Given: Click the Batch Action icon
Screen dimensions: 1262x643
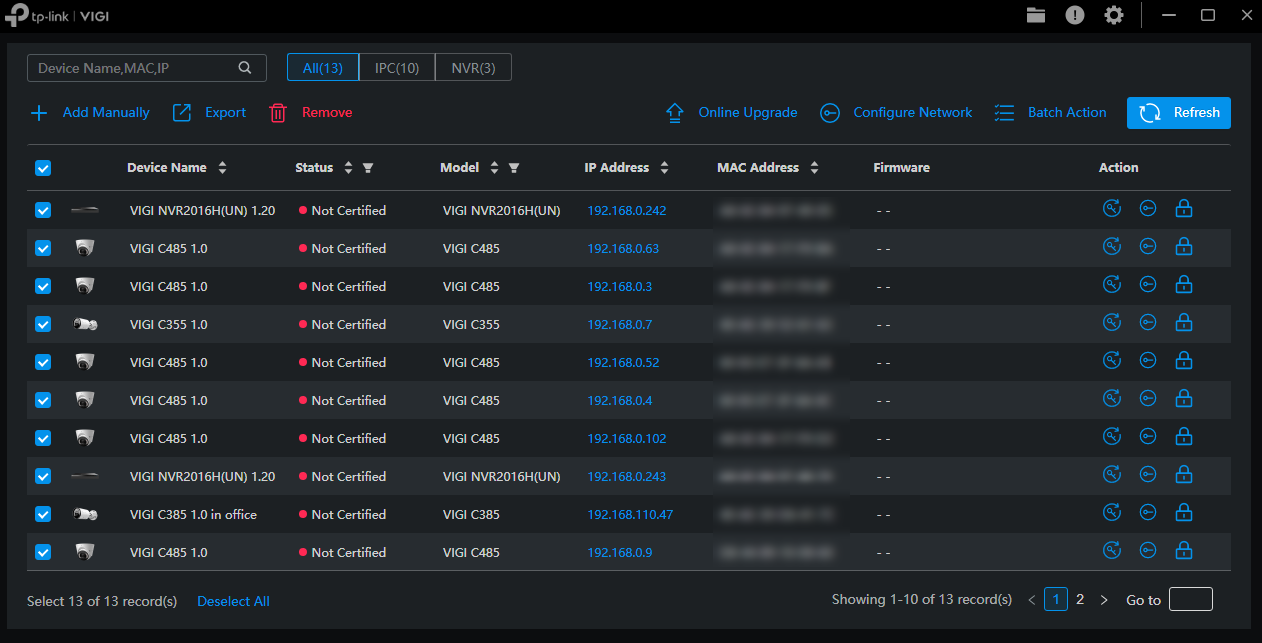Looking at the screenshot, I should 1004,113.
